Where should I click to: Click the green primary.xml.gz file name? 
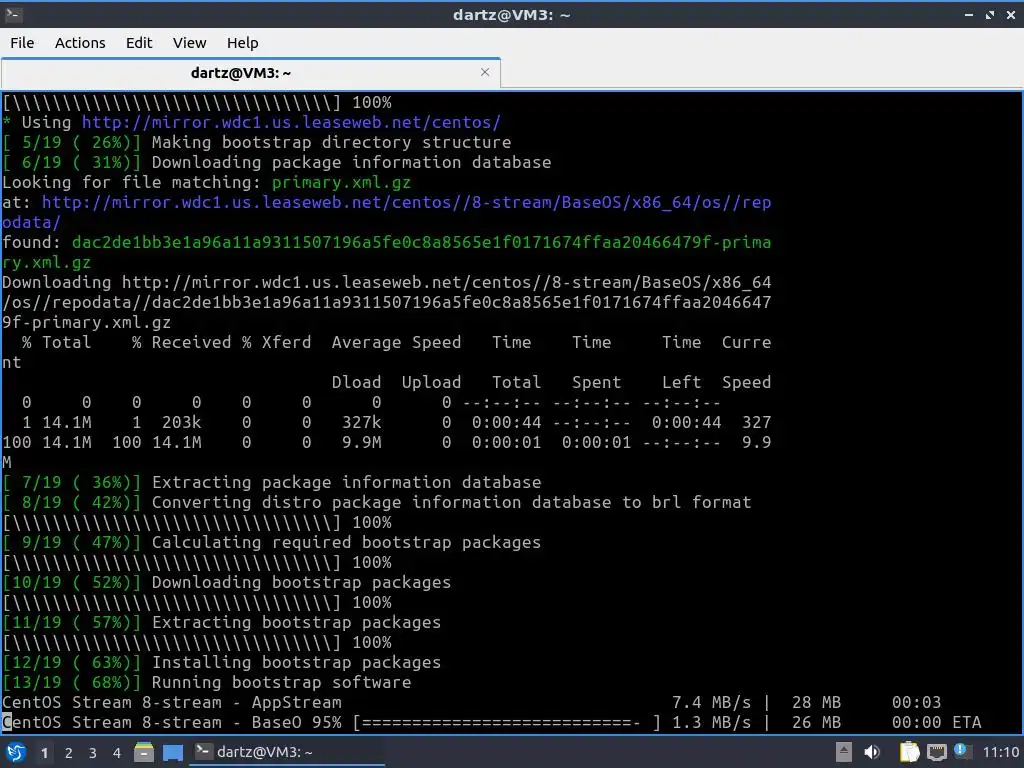342,182
